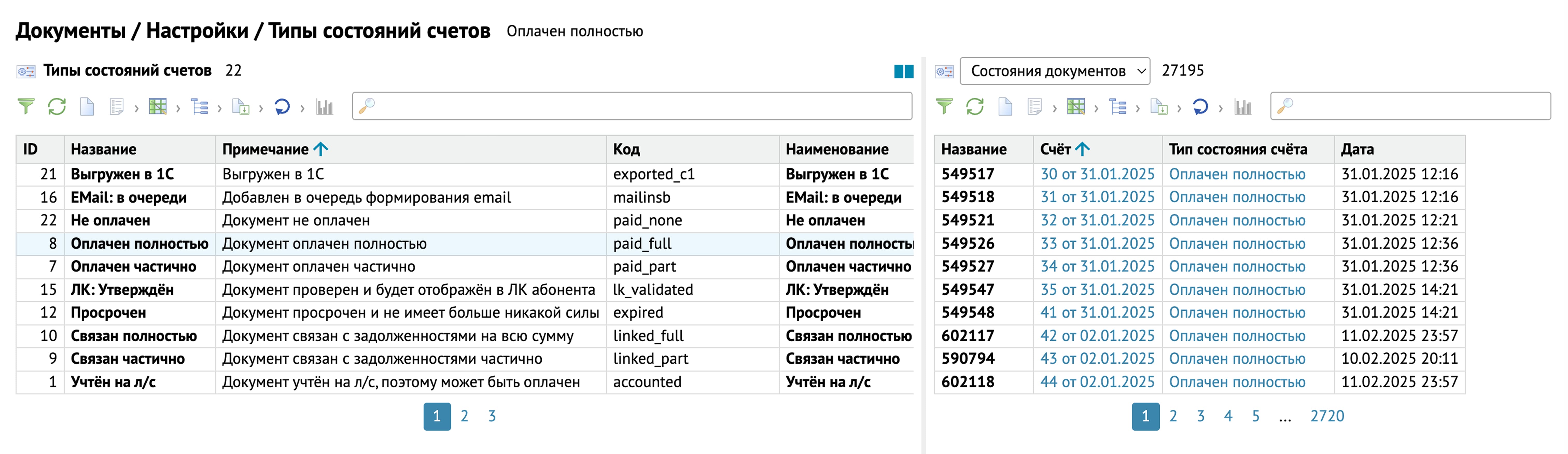
Task: Expand chevron after left export icon
Action: [x=261, y=109]
